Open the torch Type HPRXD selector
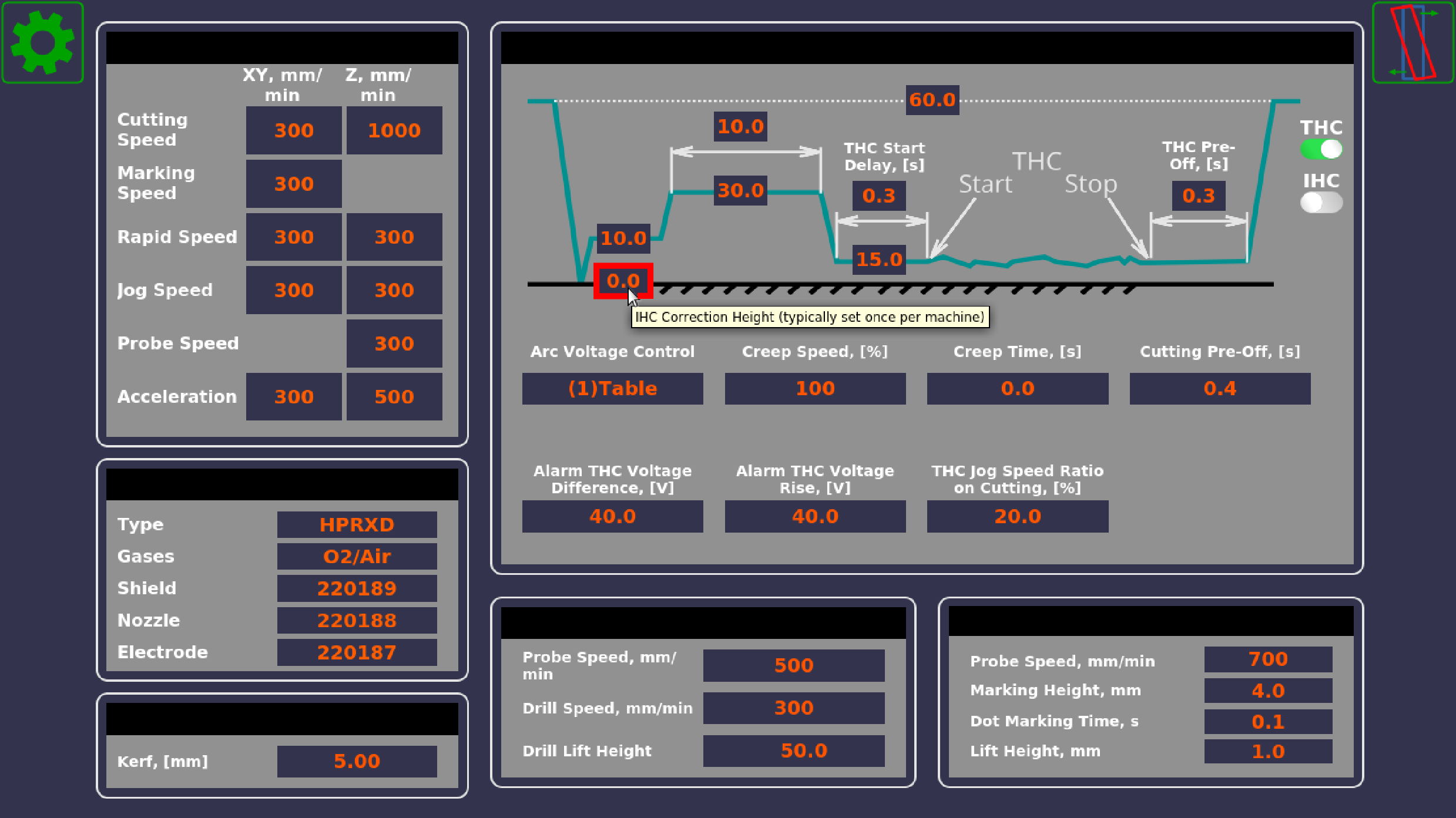This screenshot has width=1456, height=818. pos(357,524)
